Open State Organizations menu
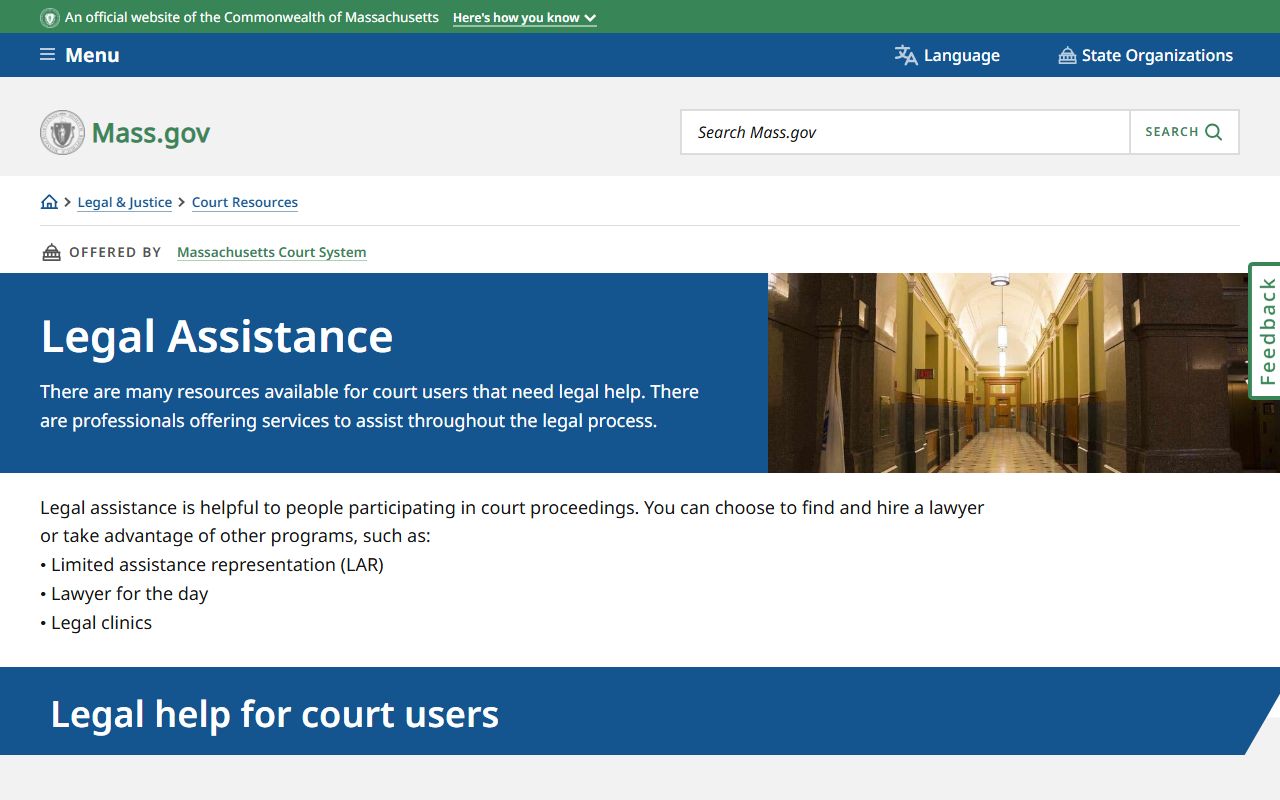The height and width of the screenshot is (800, 1280). pos(1145,55)
